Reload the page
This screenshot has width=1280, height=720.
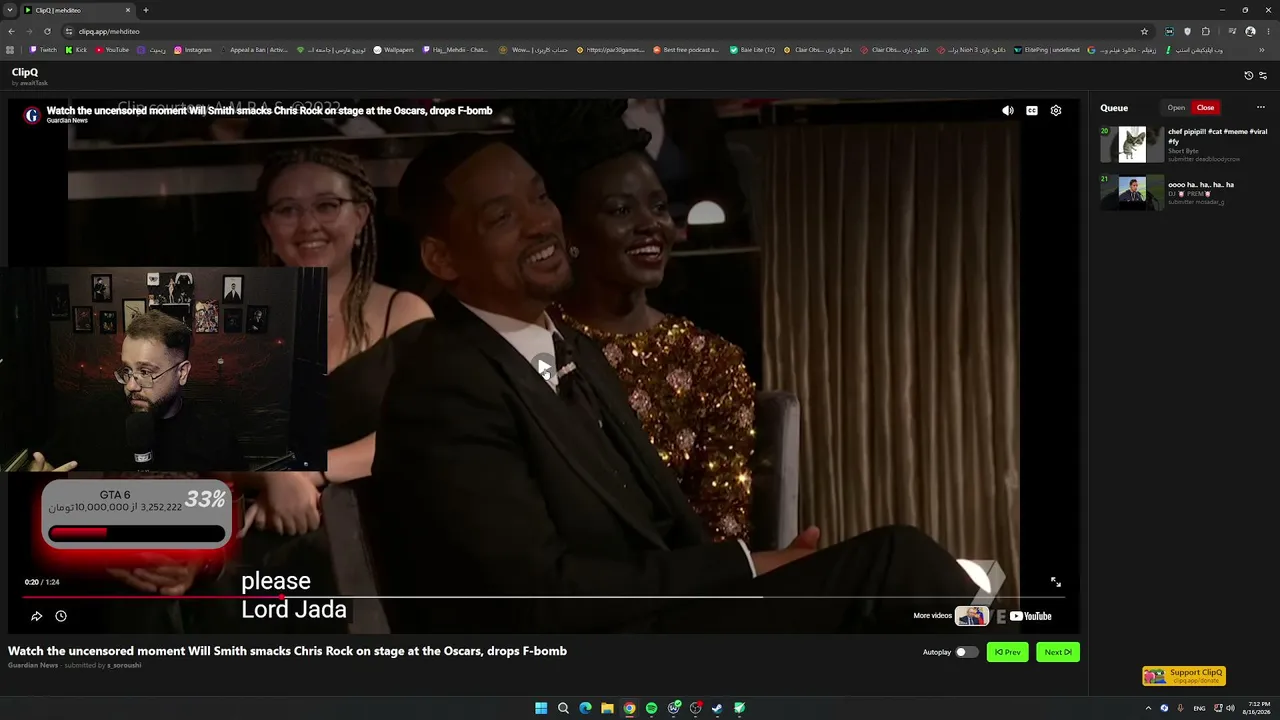point(47,31)
